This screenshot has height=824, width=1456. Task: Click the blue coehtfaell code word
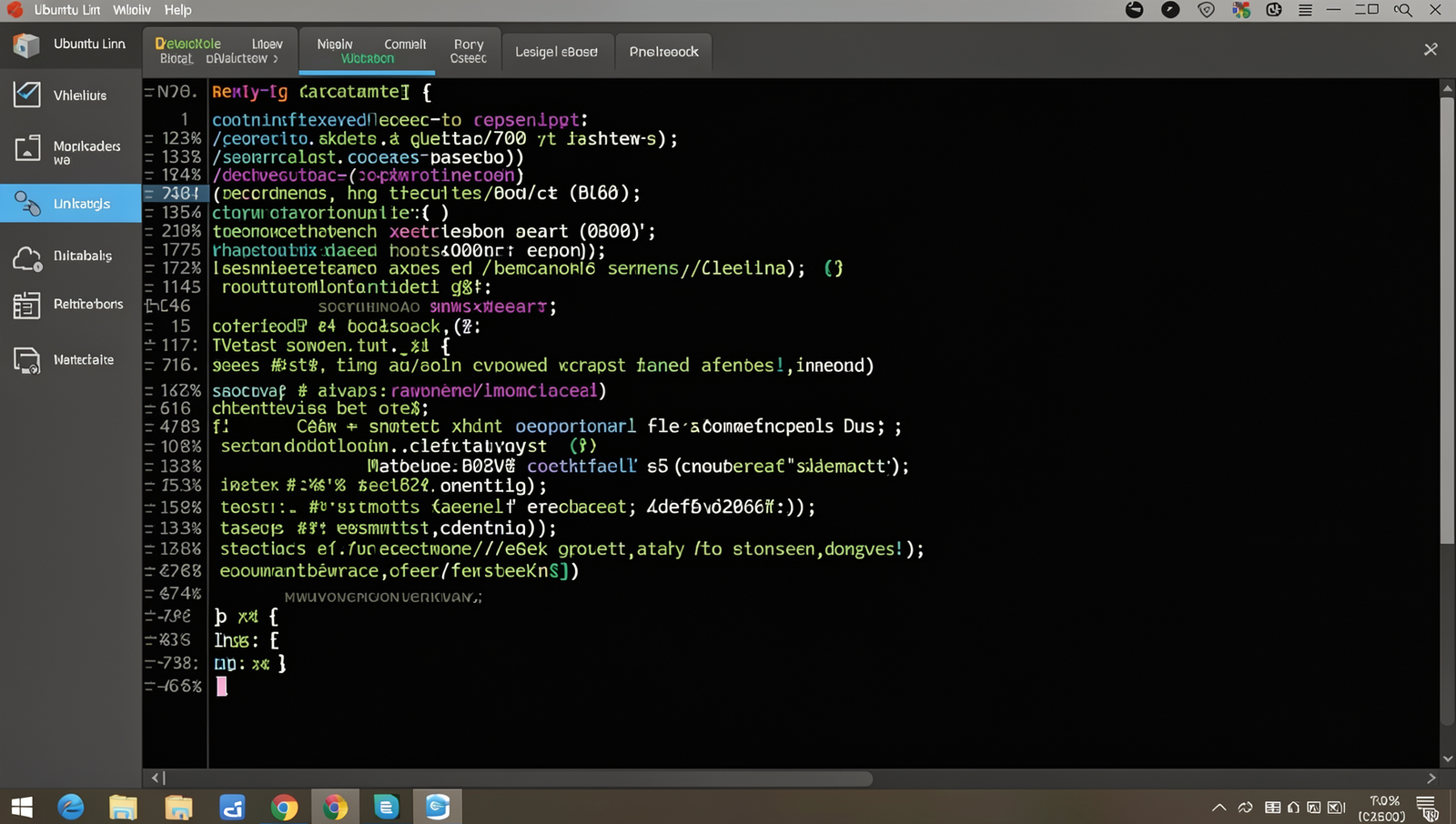tap(582, 467)
